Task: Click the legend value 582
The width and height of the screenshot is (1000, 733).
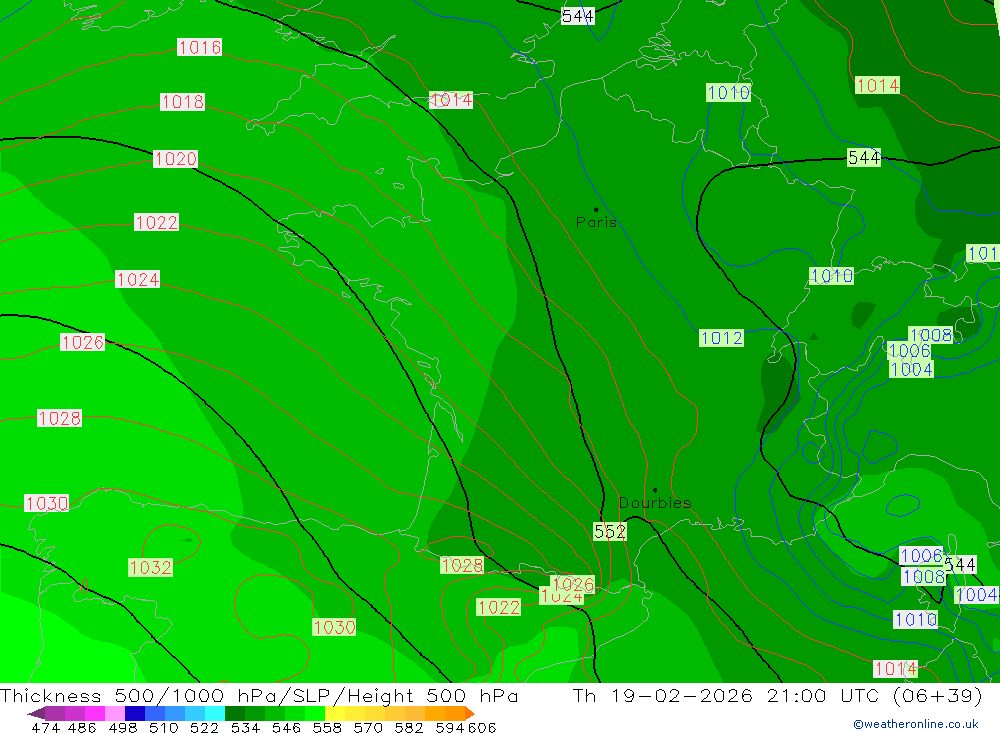Action: [409, 727]
